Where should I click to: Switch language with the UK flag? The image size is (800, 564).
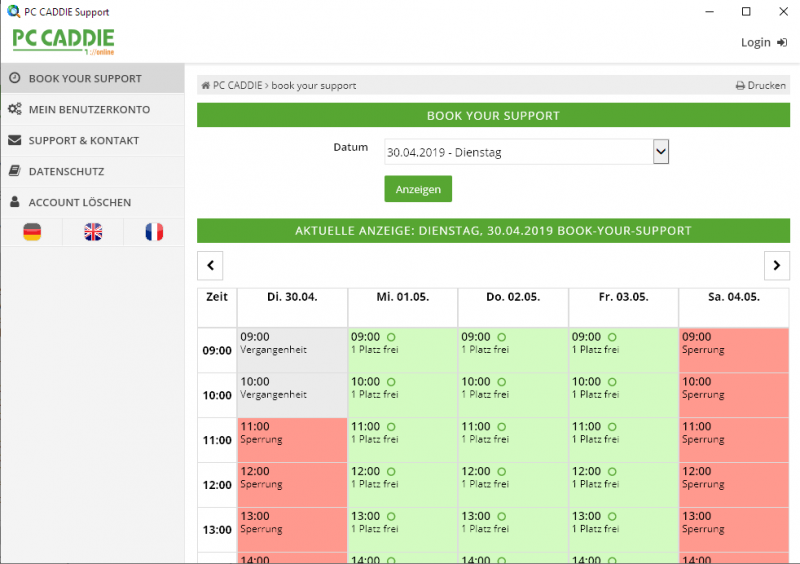[x=93, y=232]
